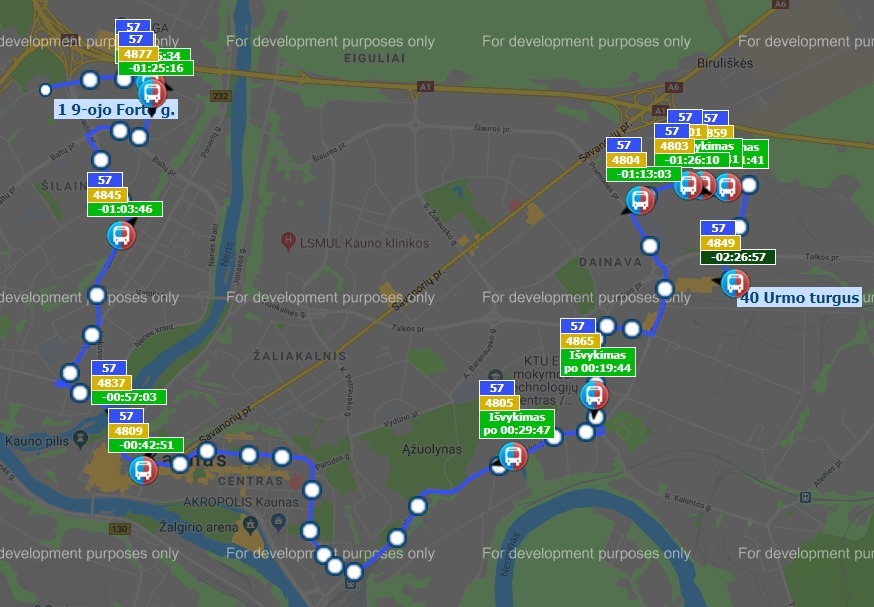Click the yellow 4837 vehicle number label
Screen dimensions: 874x607
(x=110, y=383)
